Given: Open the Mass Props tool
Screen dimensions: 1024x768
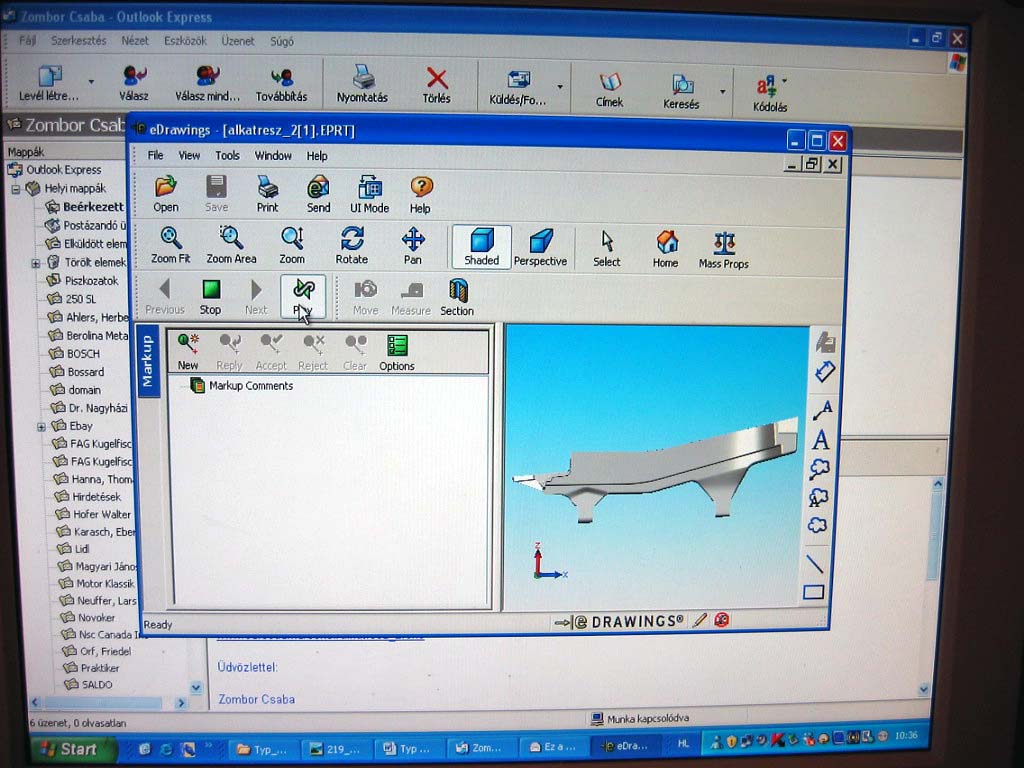Looking at the screenshot, I should pyautogui.click(x=724, y=249).
